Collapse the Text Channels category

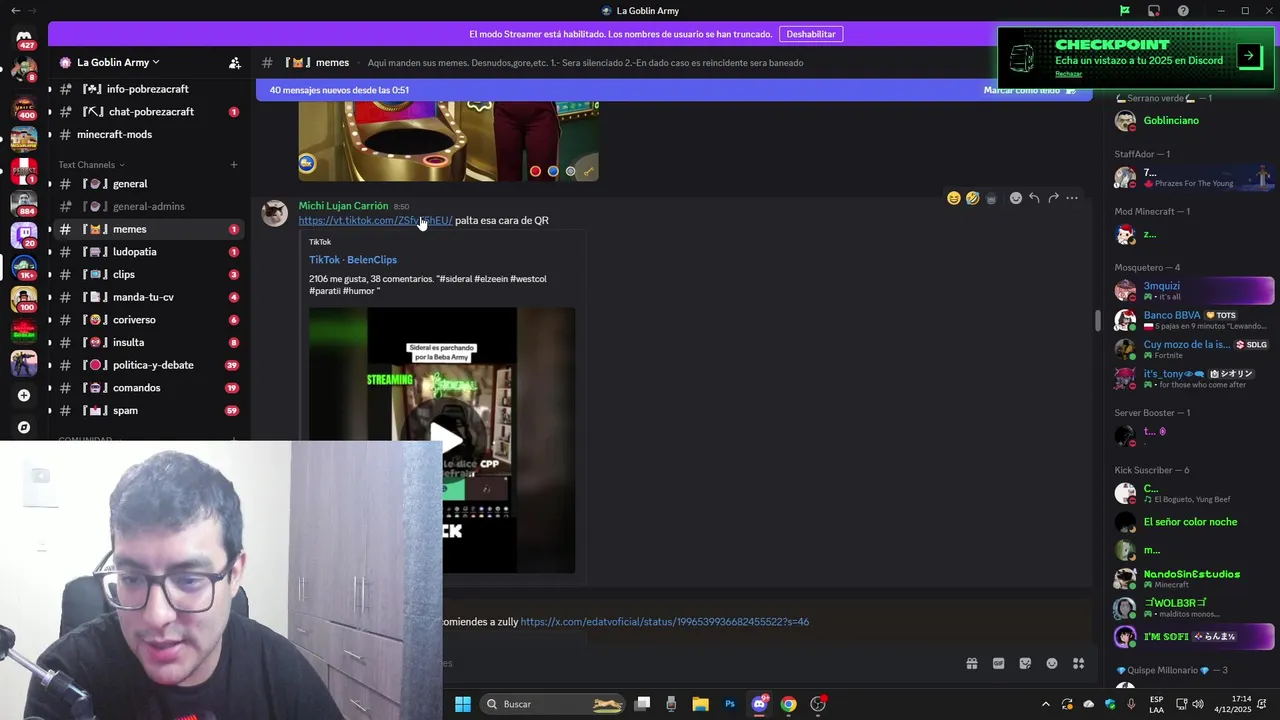91,164
